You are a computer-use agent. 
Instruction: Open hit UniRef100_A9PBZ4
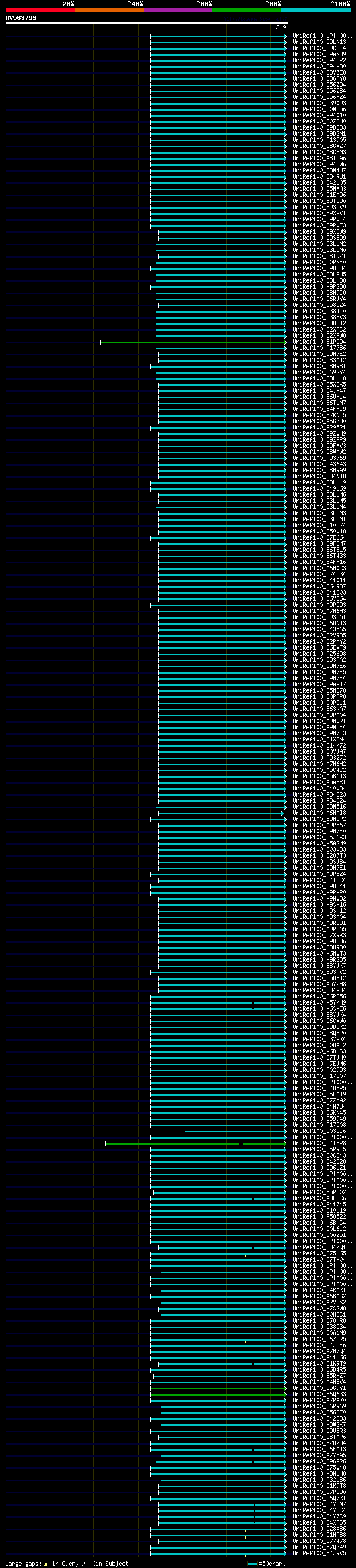point(319,874)
